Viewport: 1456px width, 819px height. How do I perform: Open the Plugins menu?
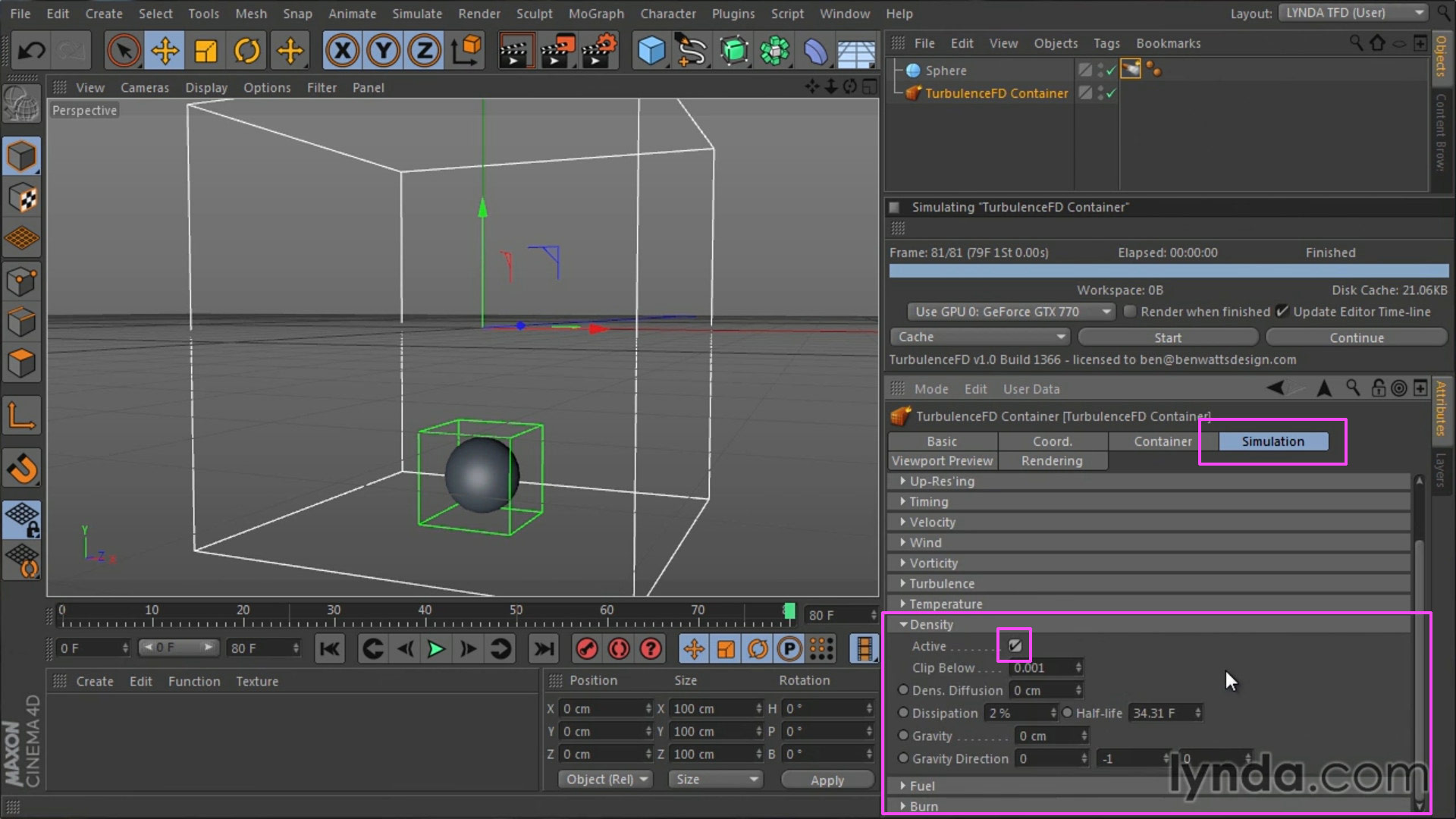pos(733,14)
